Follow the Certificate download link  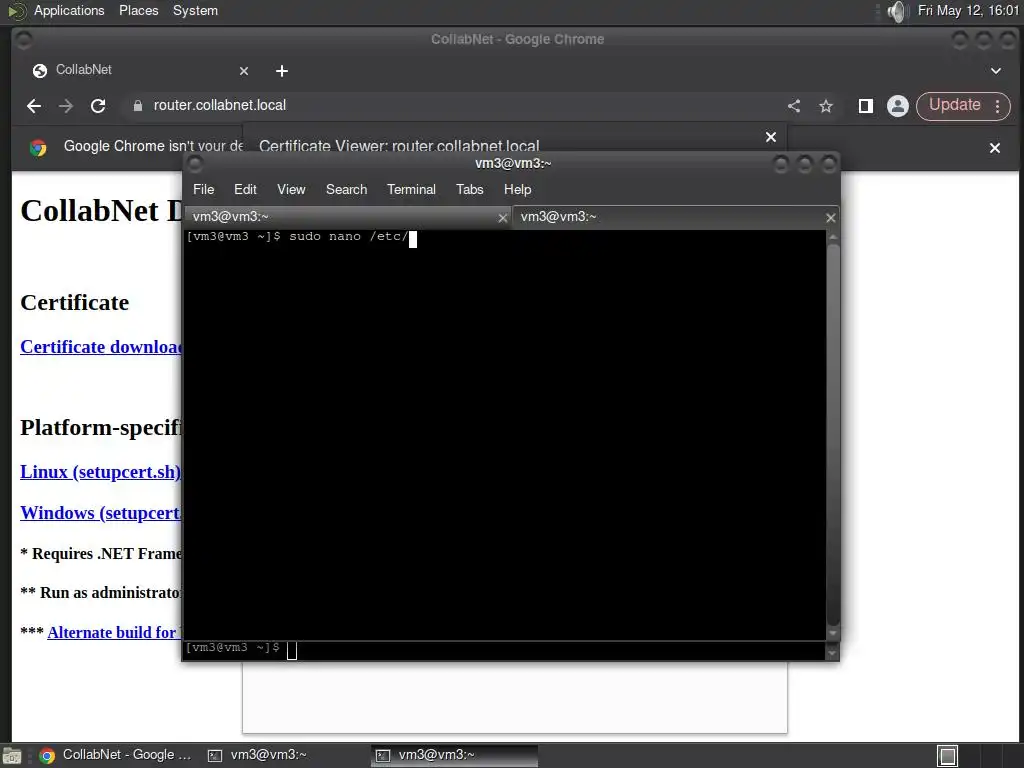pyautogui.click(x=101, y=347)
